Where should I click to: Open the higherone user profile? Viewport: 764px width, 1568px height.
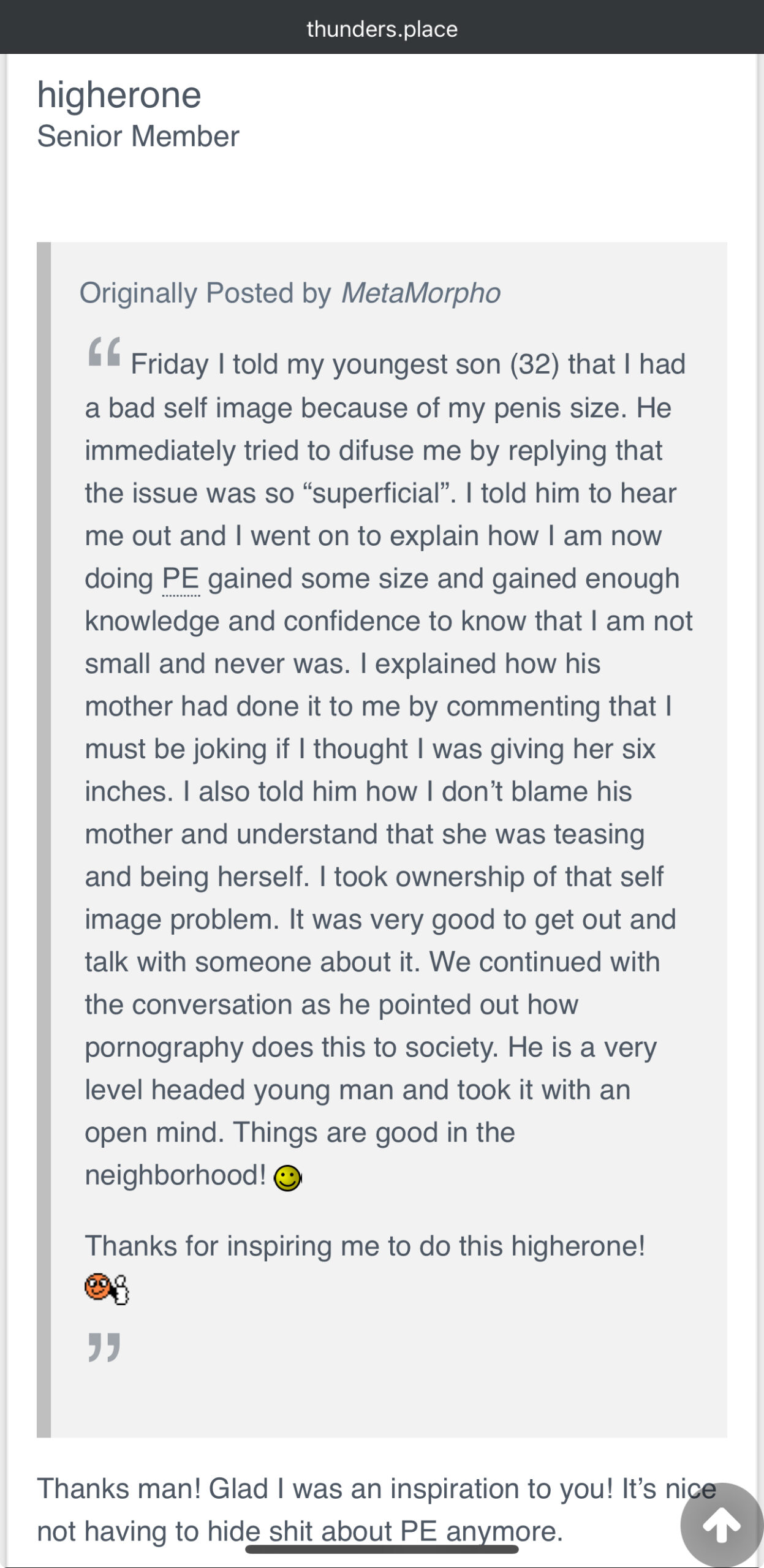pyautogui.click(x=119, y=95)
